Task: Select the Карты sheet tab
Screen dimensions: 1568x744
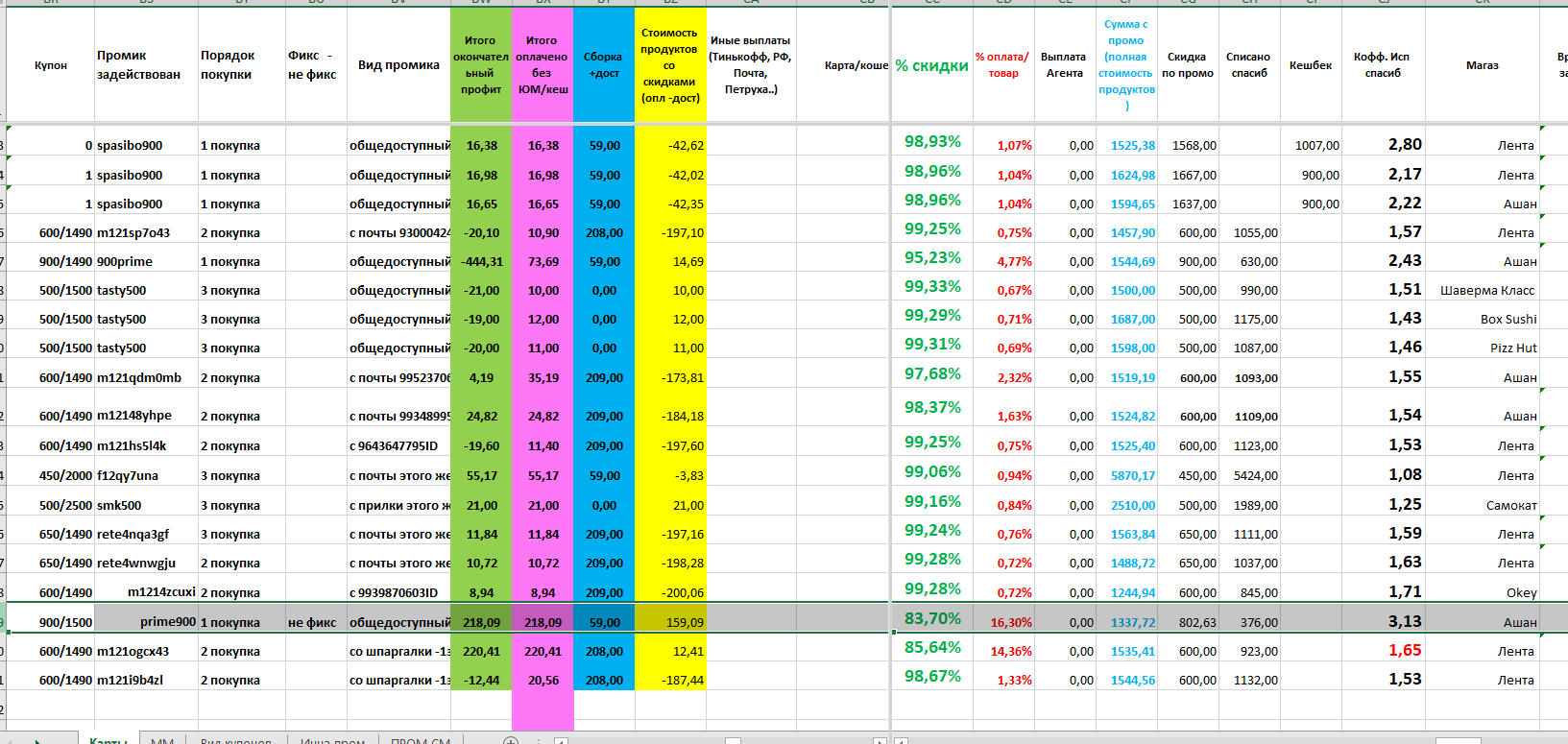Action: (109, 741)
